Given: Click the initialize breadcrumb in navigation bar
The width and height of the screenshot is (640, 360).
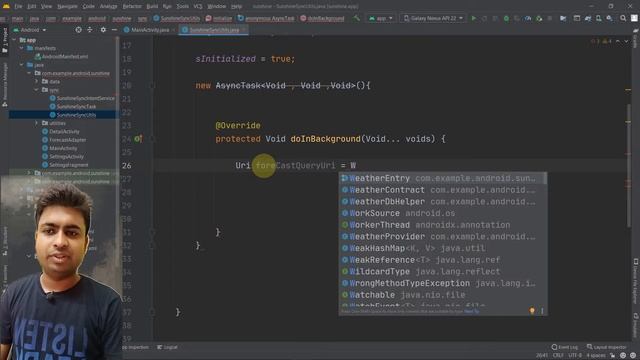Looking at the screenshot, I should [x=219, y=18].
